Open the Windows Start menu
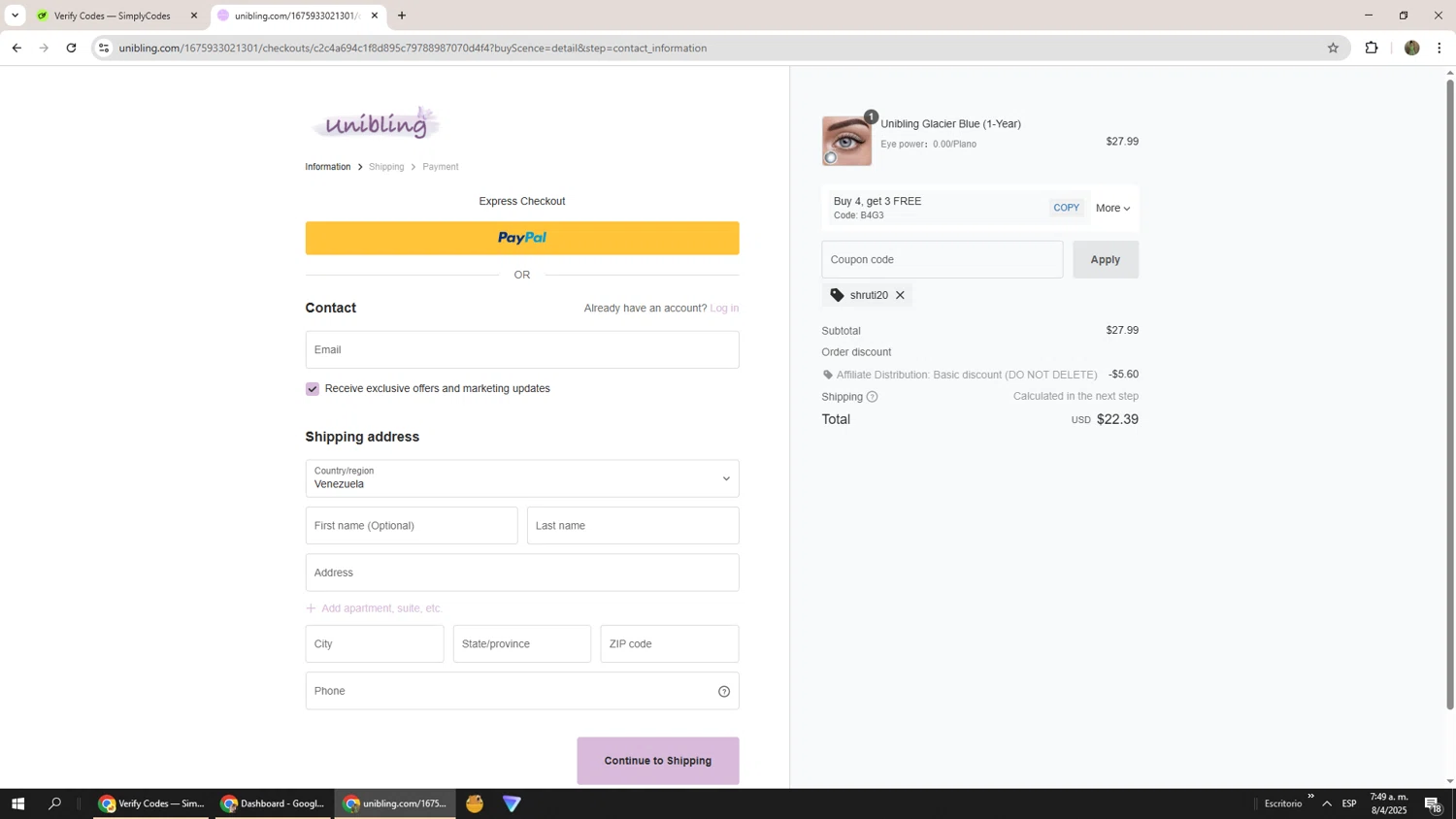This screenshot has width=1456, height=819. [17, 803]
